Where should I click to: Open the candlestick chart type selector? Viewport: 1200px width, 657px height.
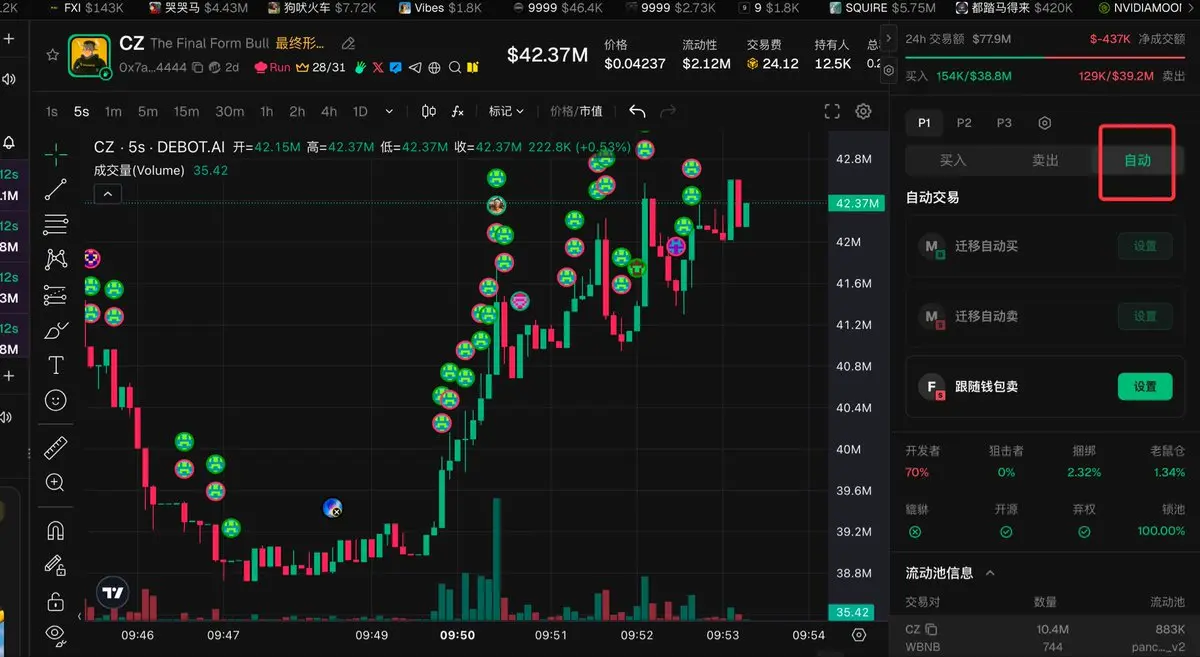tap(430, 112)
